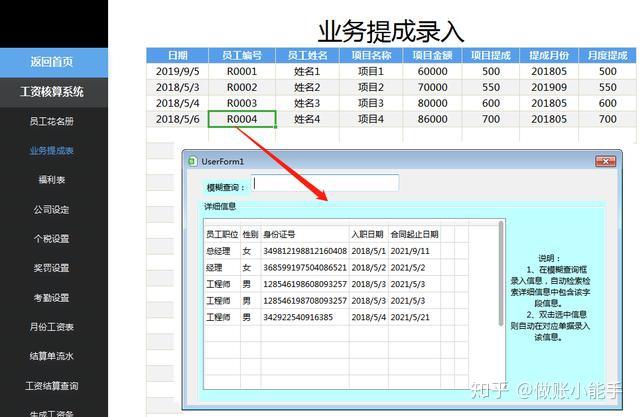This screenshot has width=640, height=417.
Task: Go to 结算单流水 in the sidebar
Action: (x=52, y=356)
